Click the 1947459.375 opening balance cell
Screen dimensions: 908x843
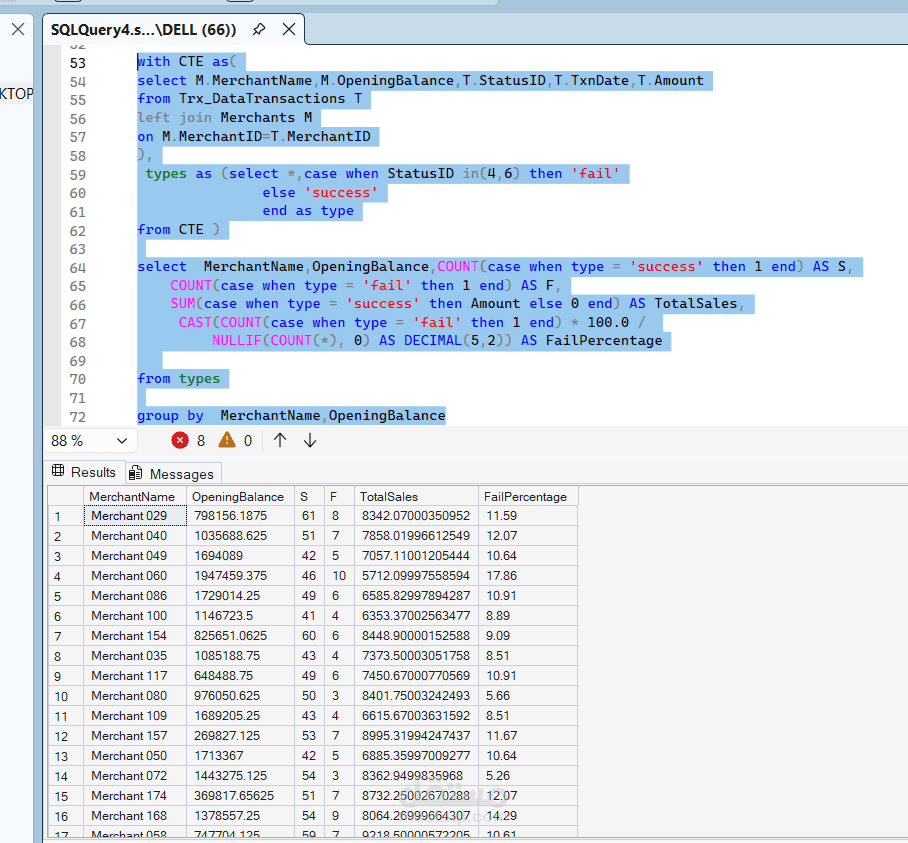240,576
